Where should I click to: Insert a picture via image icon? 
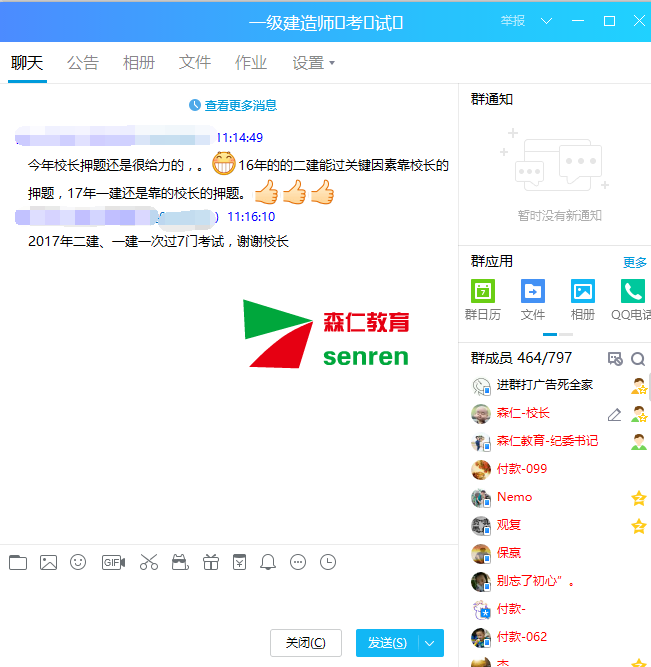click(48, 562)
